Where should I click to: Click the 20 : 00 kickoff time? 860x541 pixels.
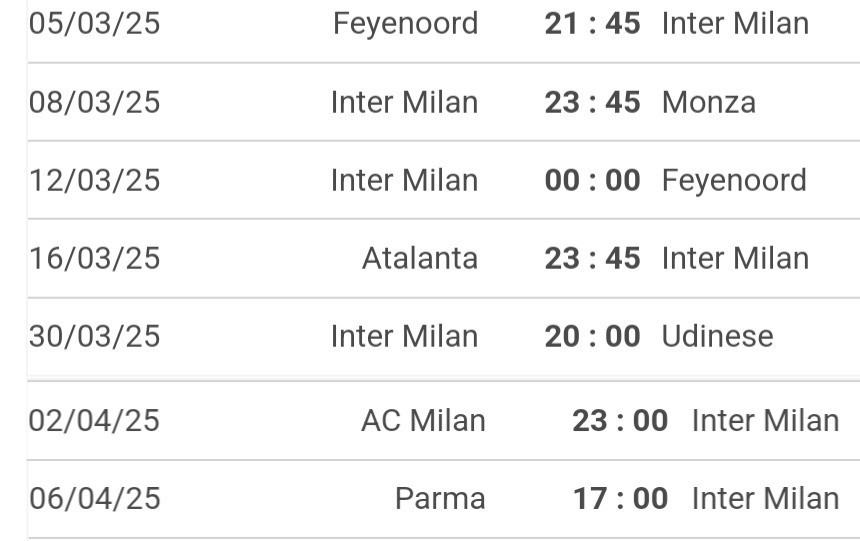(592, 336)
